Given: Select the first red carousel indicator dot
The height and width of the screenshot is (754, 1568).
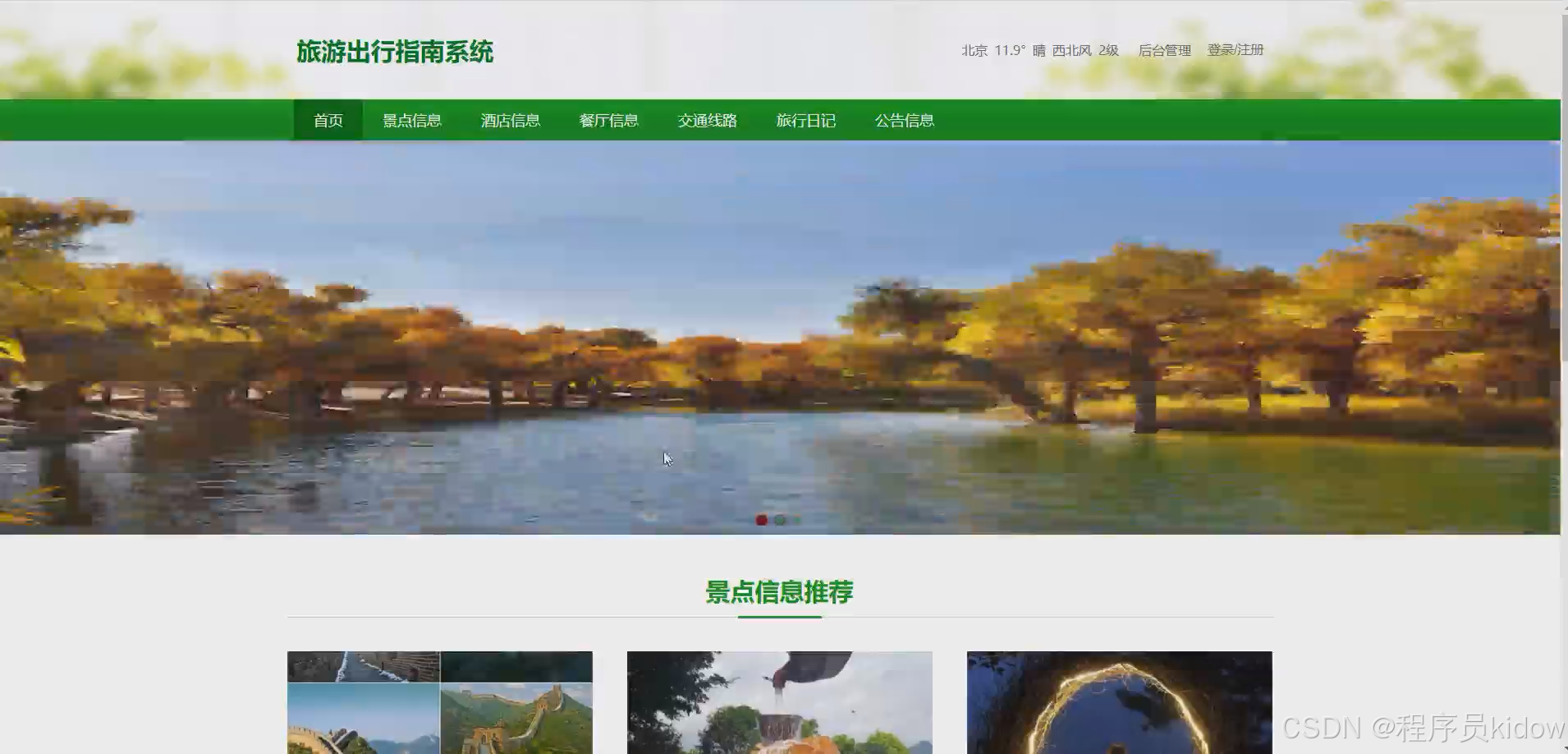Looking at the screenshot, I should [763, 519].
